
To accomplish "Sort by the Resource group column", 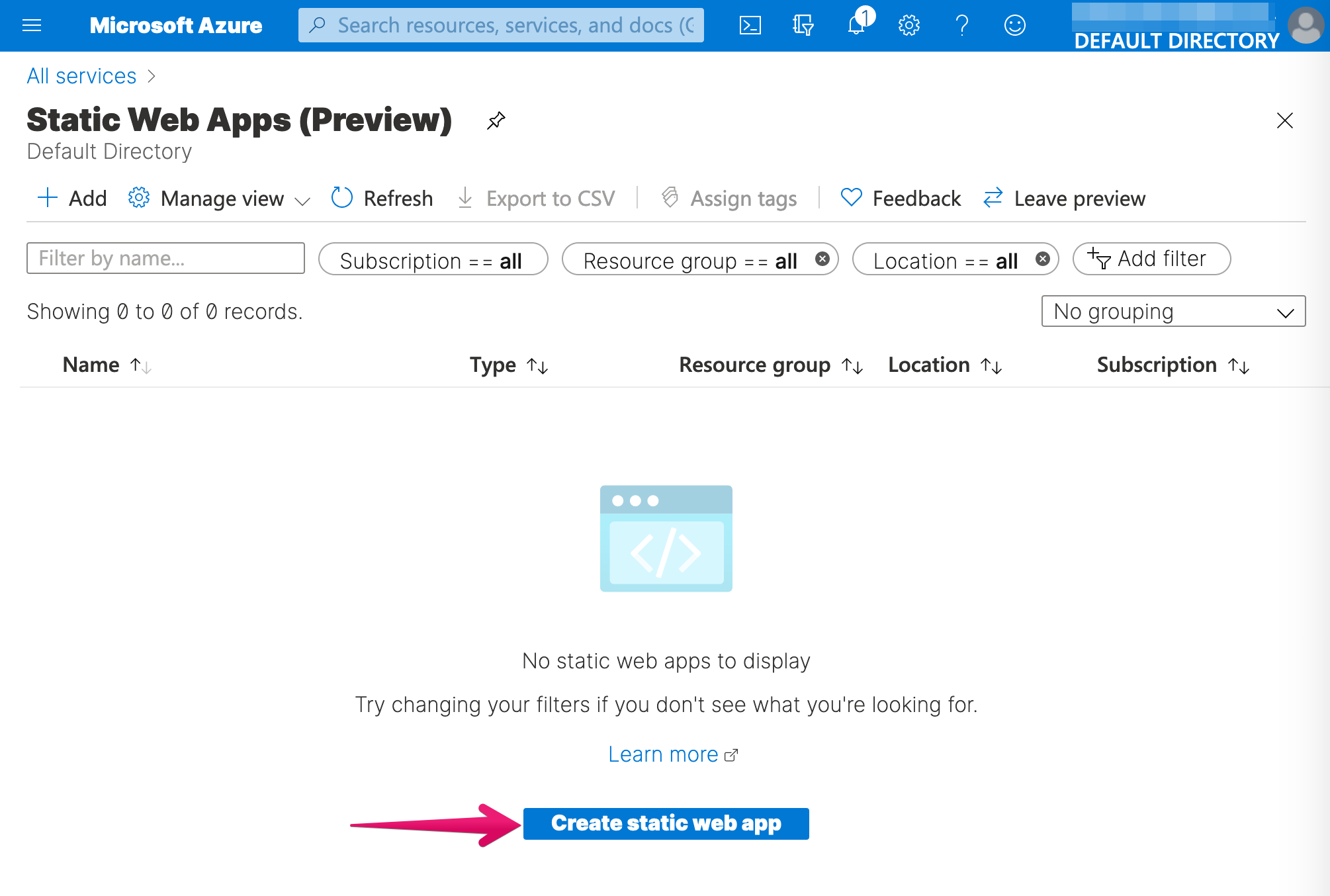I will (x=772, y=365).
